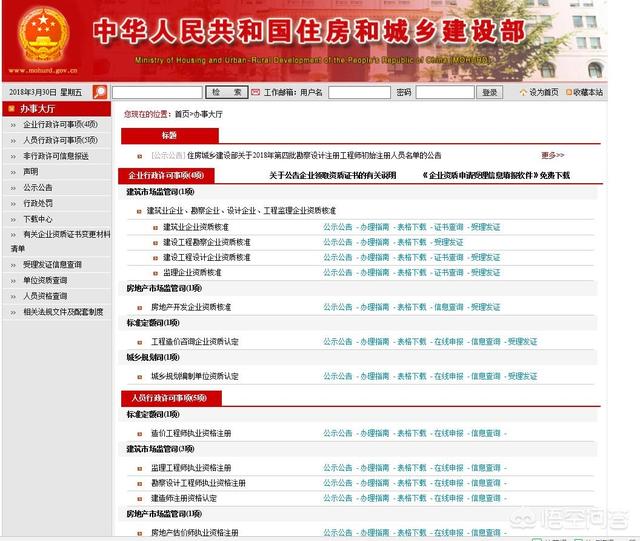This screenshot has width=640, height=541.
Task: Click the 用户名 username input box
Action: pos(359,92)
